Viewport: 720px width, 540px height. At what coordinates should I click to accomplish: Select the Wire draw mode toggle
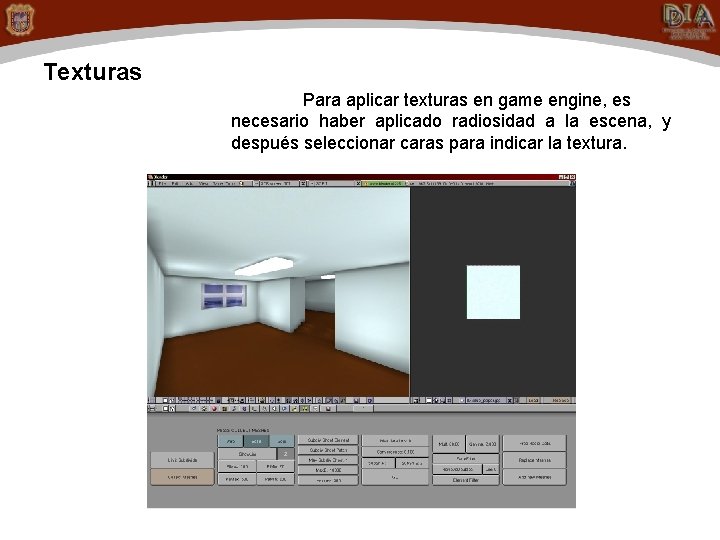[x=231, y=441]
